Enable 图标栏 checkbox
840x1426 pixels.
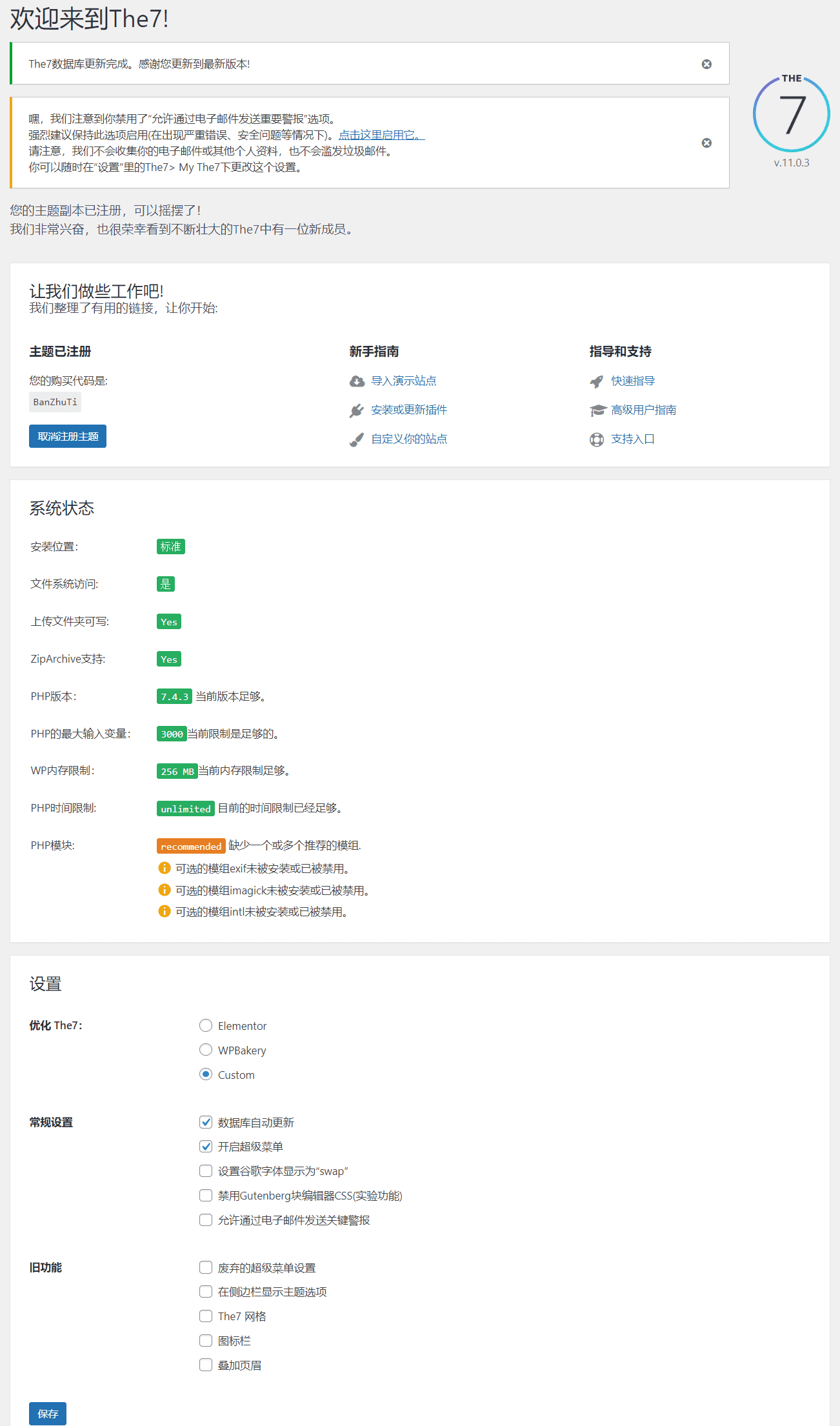(x=206, y=1340)
